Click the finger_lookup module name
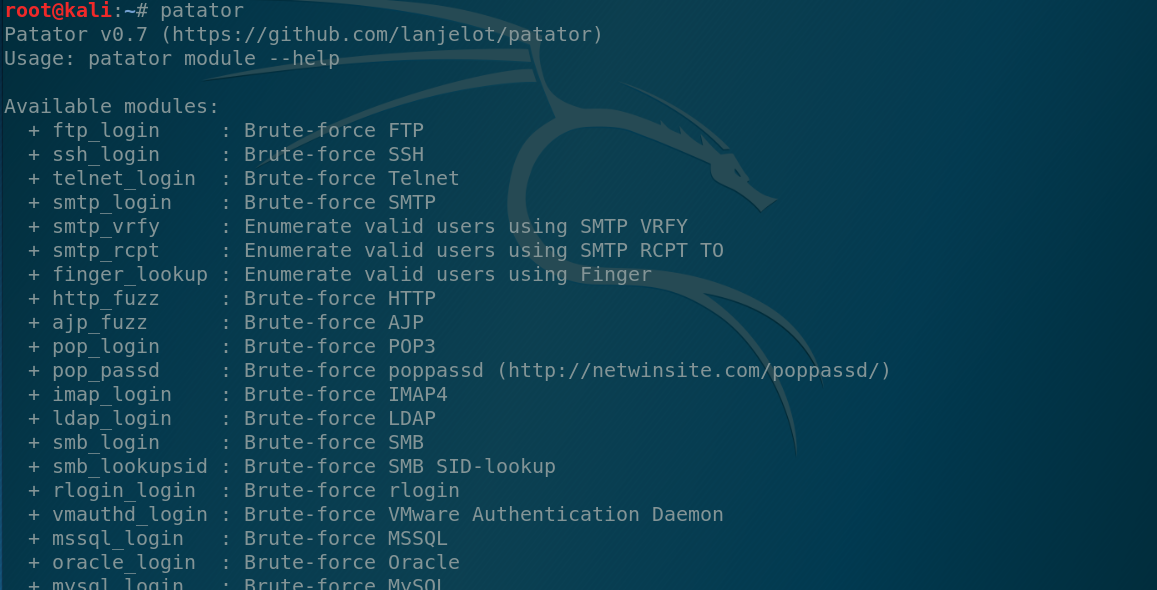The image size is (1157, 590). click(x=130, y=275)
